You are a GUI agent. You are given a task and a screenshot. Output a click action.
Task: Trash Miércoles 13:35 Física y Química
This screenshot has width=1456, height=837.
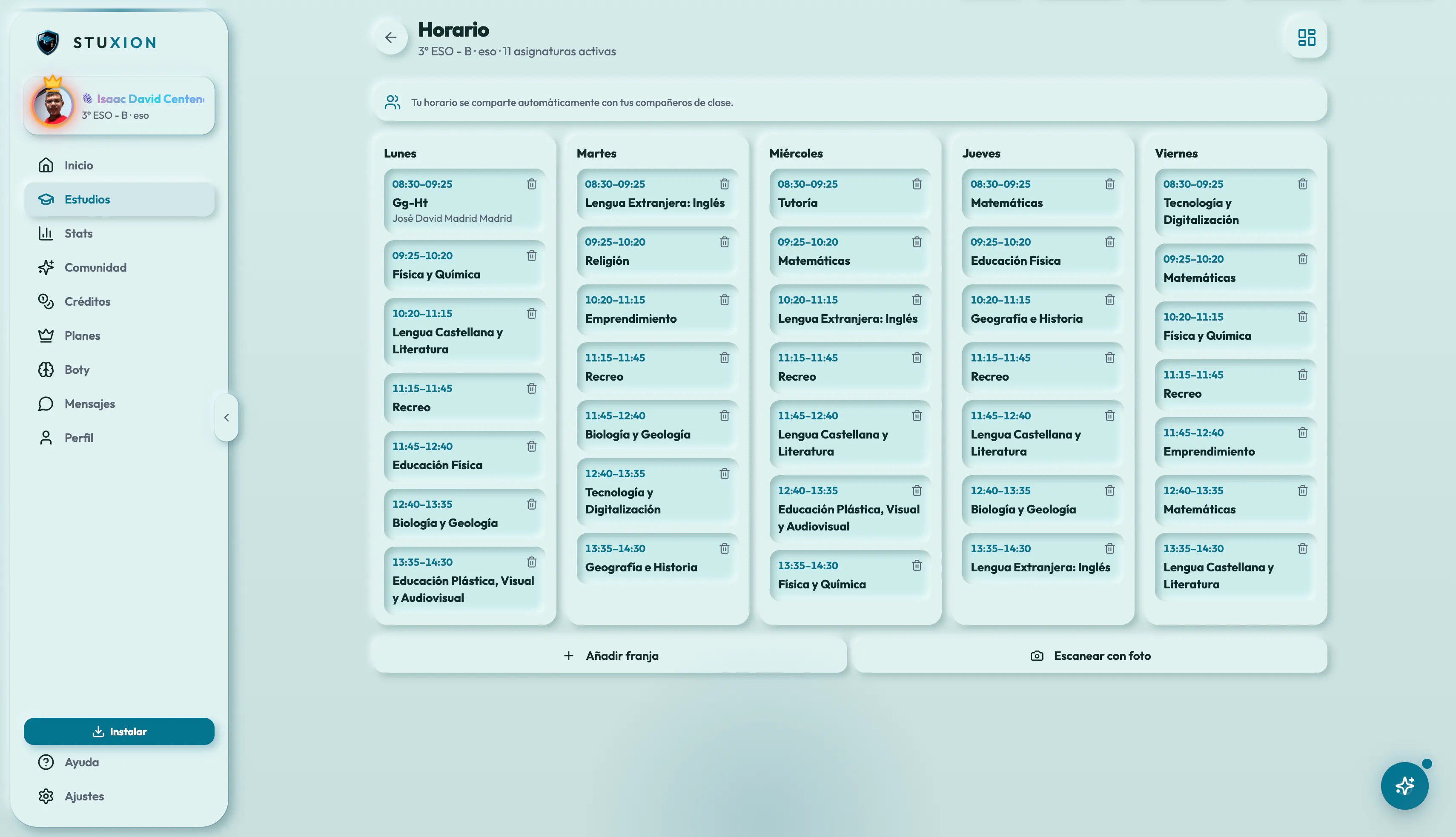click(917, 566)
